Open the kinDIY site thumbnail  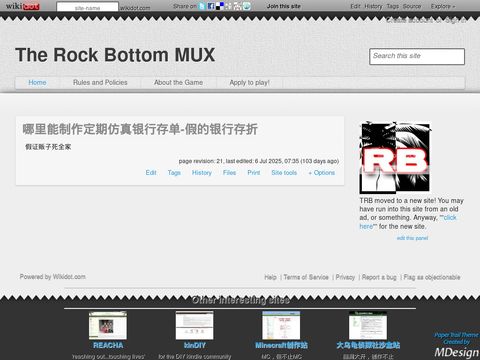click(x=195, y=325)
